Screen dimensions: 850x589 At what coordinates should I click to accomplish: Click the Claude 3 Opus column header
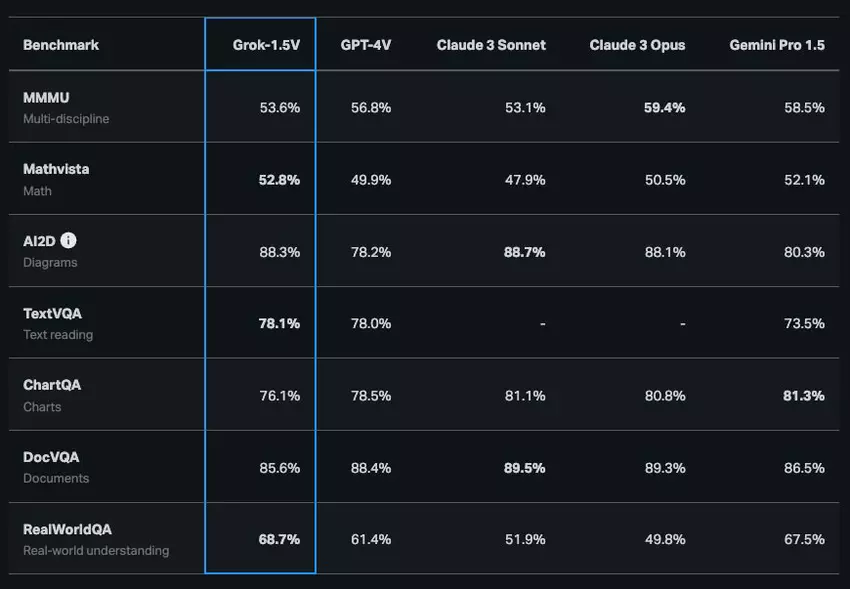[637, 45]
